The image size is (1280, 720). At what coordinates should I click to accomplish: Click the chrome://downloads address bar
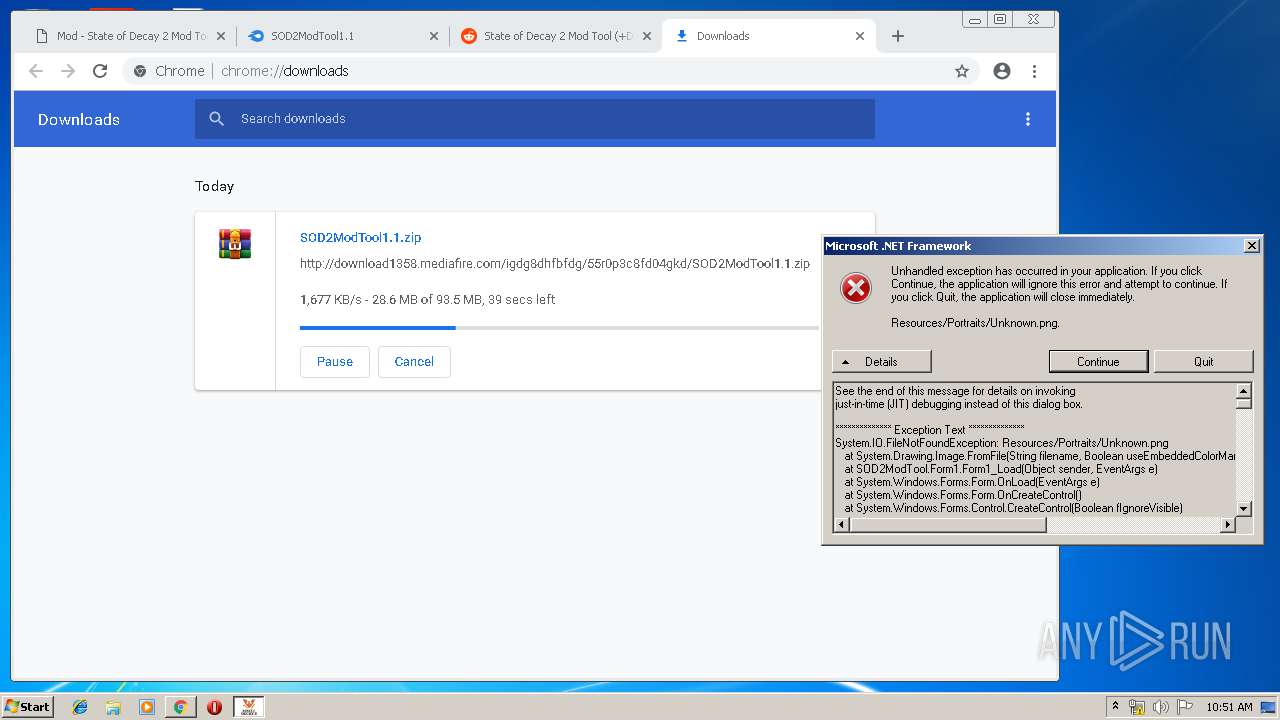point(552,71)
